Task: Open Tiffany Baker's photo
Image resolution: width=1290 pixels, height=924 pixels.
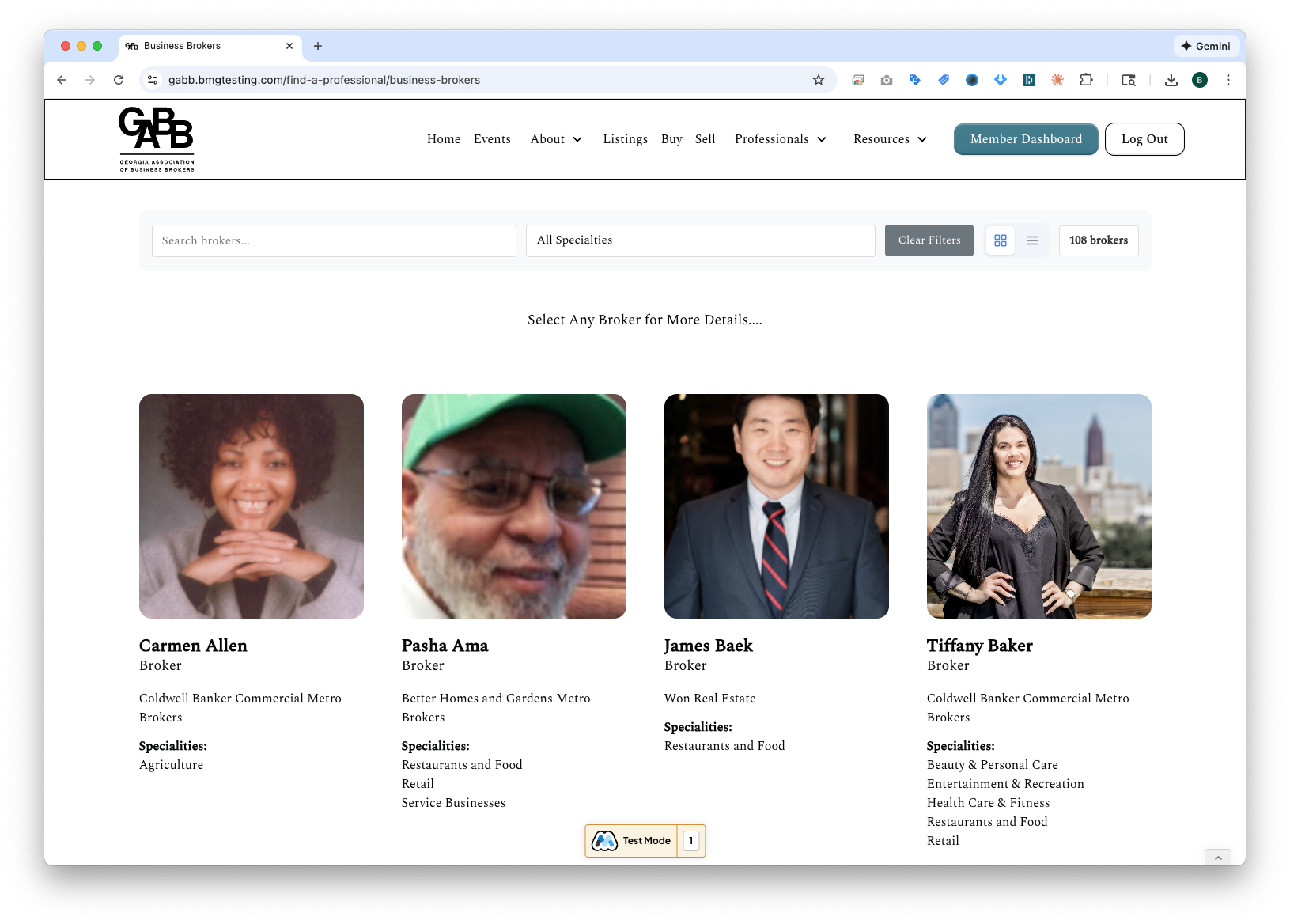Action: coord(1039,506)
